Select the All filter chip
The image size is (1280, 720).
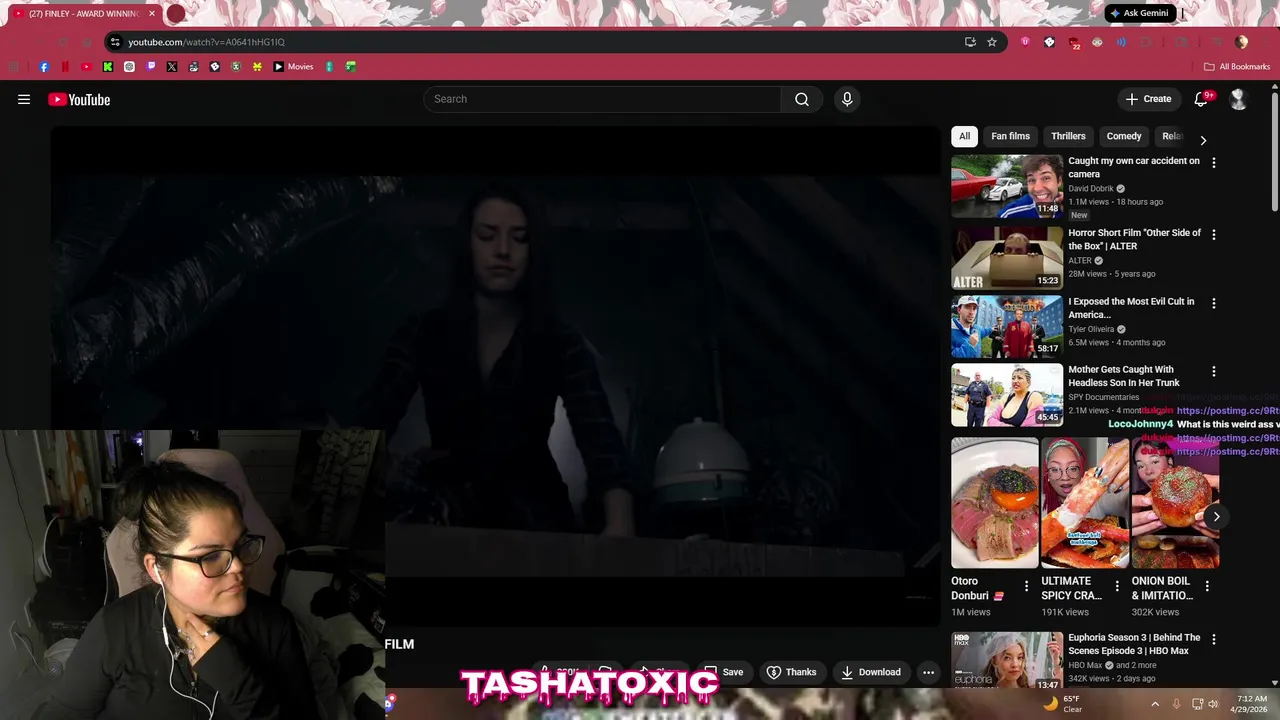tap(964, 136)
